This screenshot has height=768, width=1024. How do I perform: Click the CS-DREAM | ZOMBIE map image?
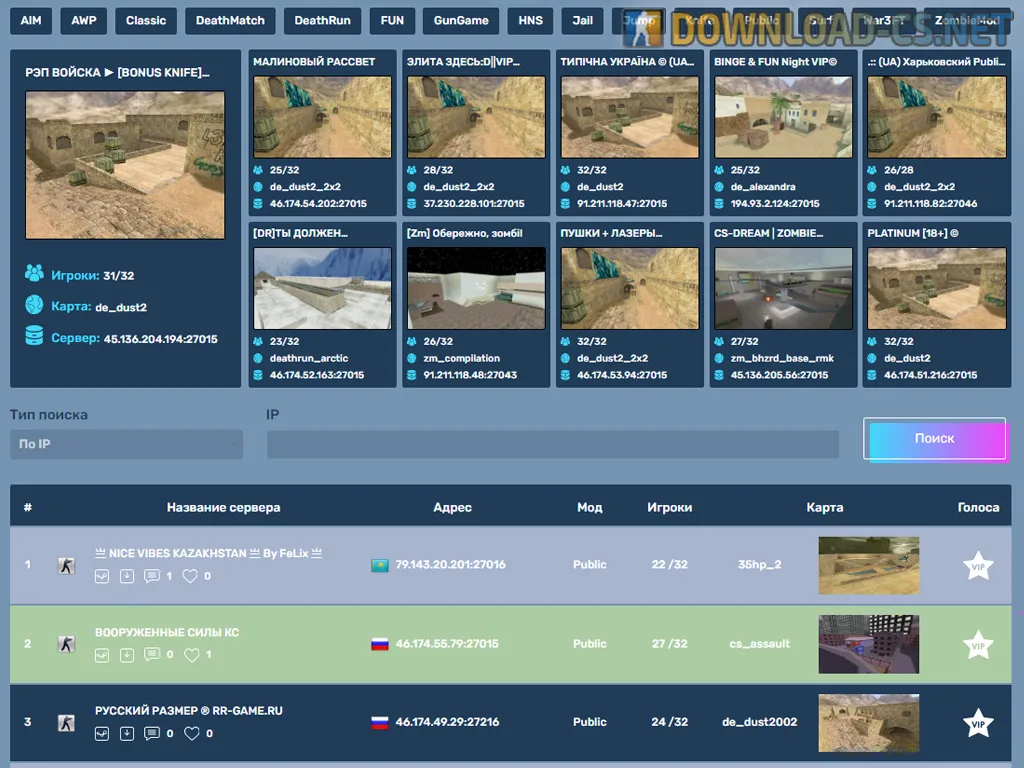pyautogui.click(x=783, y=288)
